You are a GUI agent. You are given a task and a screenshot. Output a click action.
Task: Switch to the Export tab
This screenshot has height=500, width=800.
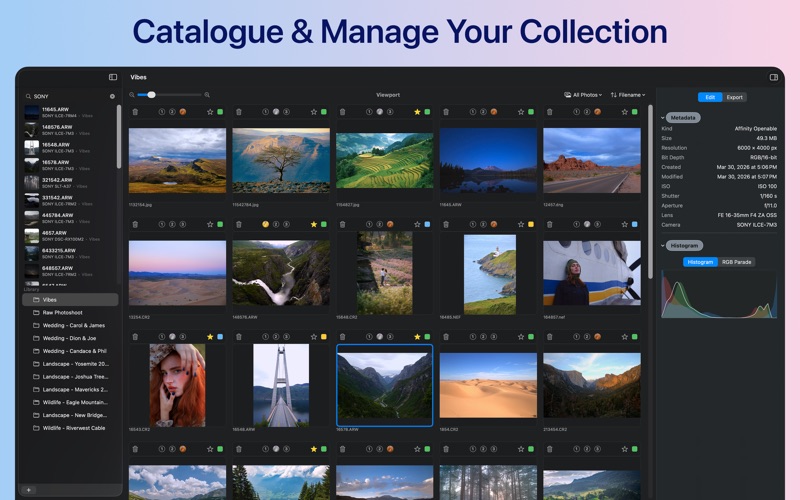click(734, 97)
